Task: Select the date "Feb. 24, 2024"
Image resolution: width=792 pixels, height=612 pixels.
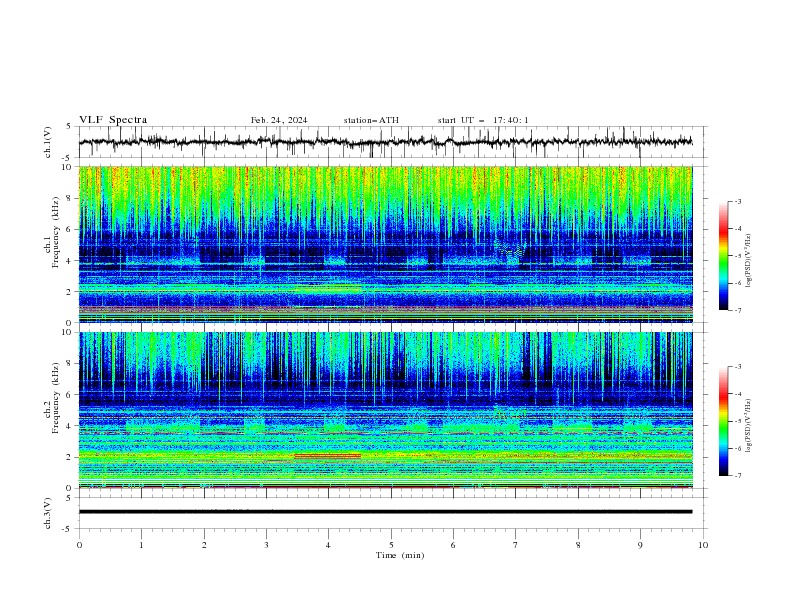Action: click(279, 120)
